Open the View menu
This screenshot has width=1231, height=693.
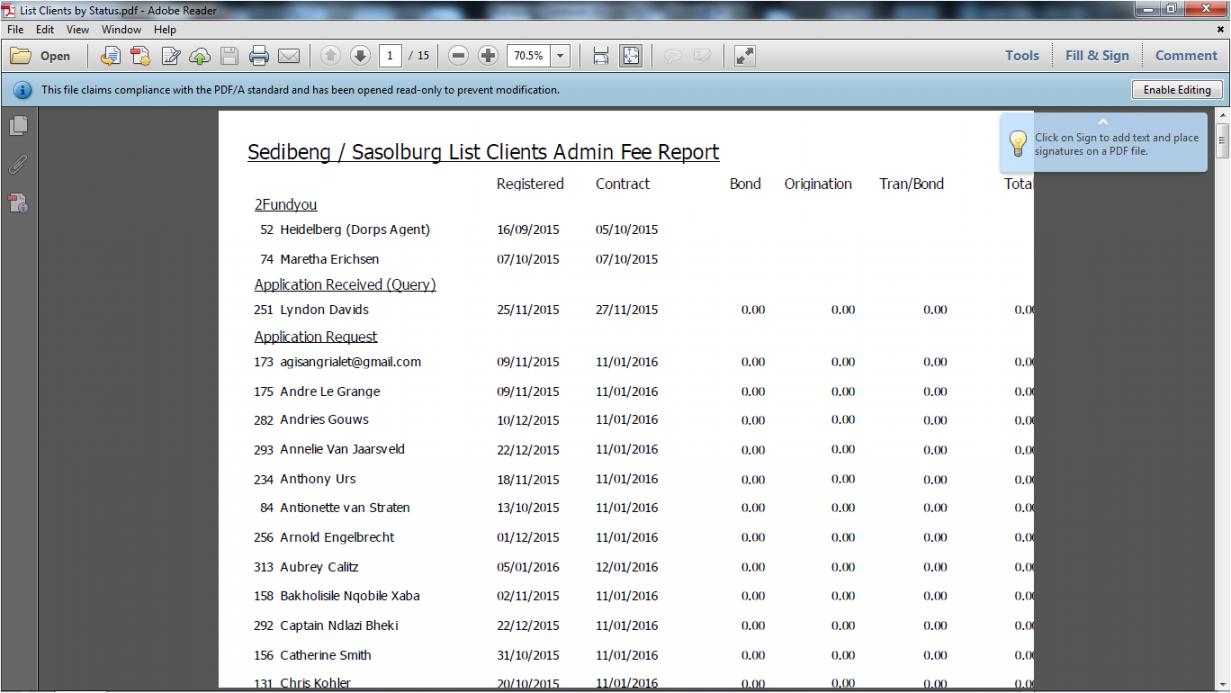[78, 30]
